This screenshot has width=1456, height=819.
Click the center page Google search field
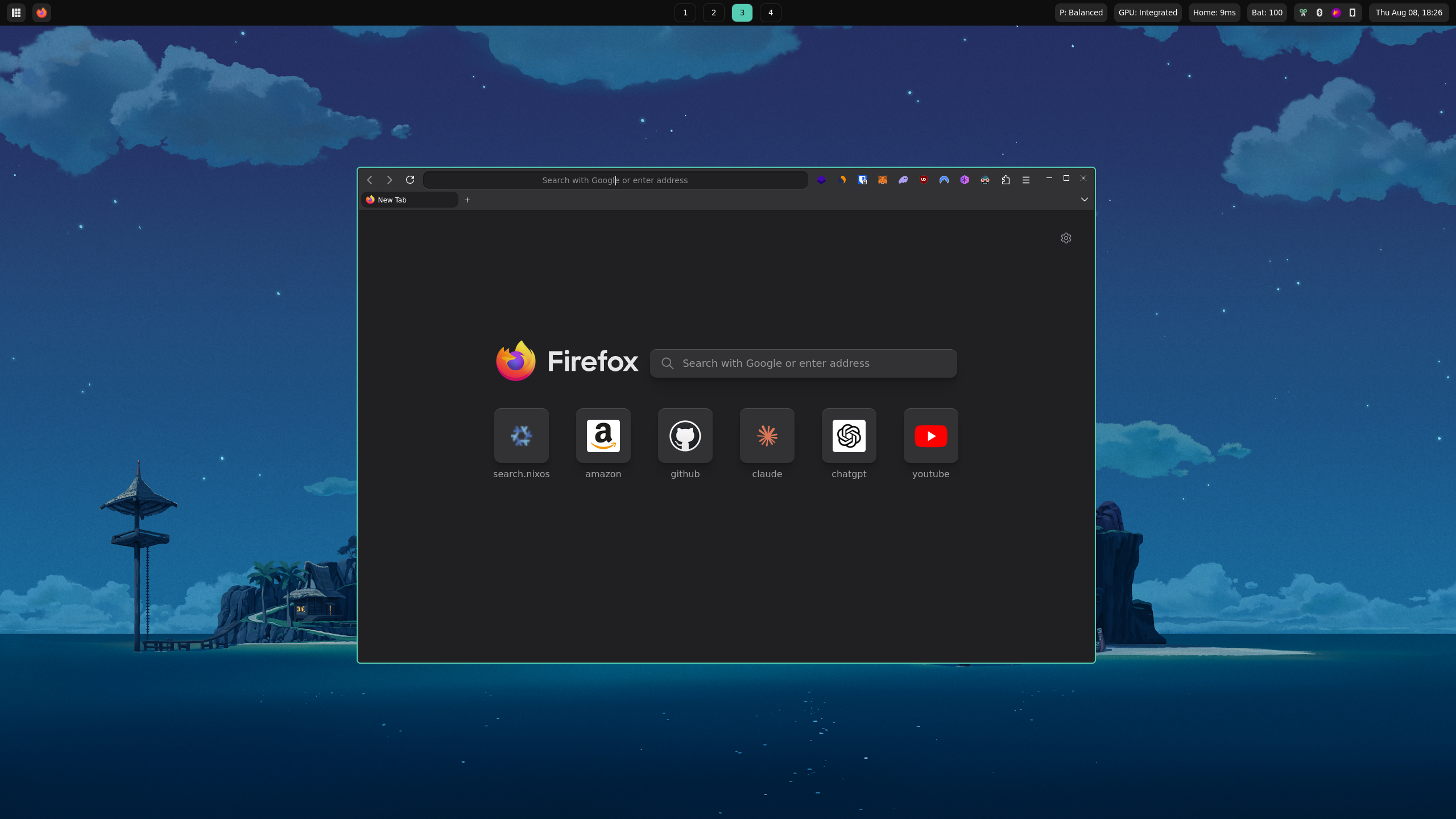tap(803, 363)
